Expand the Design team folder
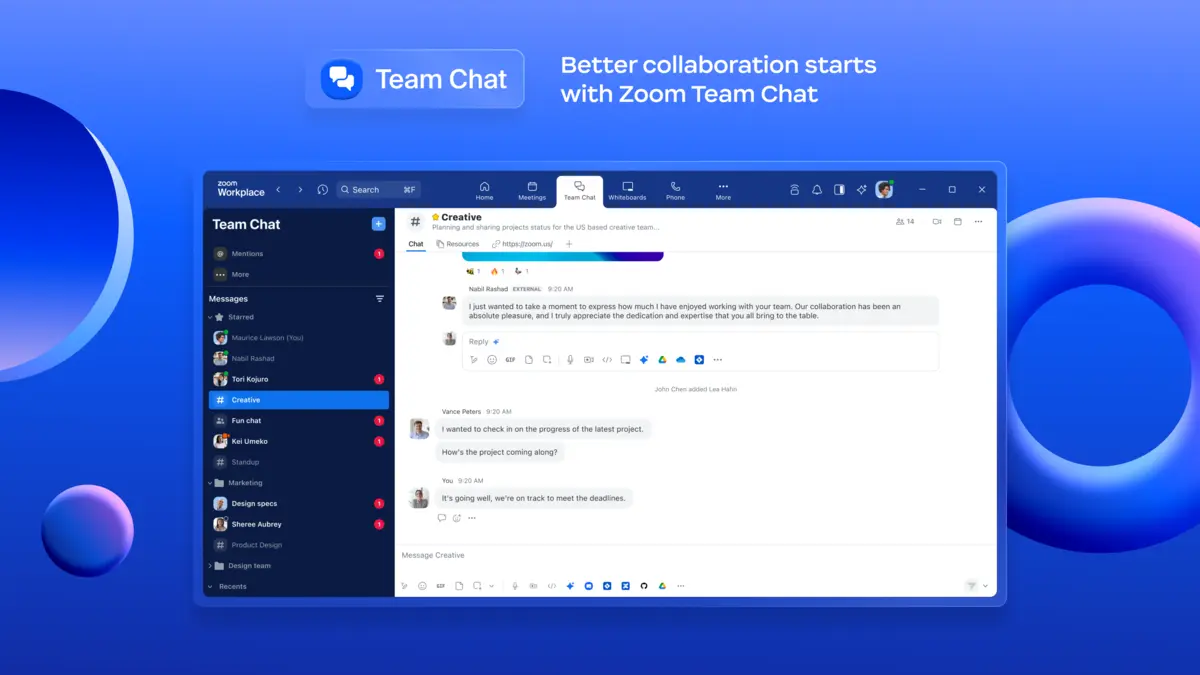 [210, 566]
